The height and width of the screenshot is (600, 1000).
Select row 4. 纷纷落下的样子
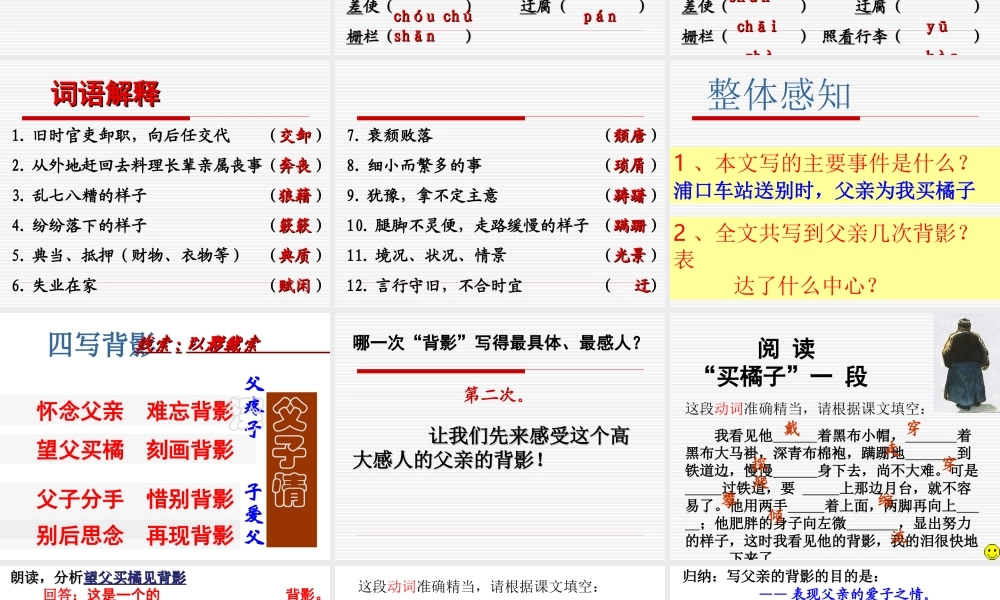(x=165, y=225)
